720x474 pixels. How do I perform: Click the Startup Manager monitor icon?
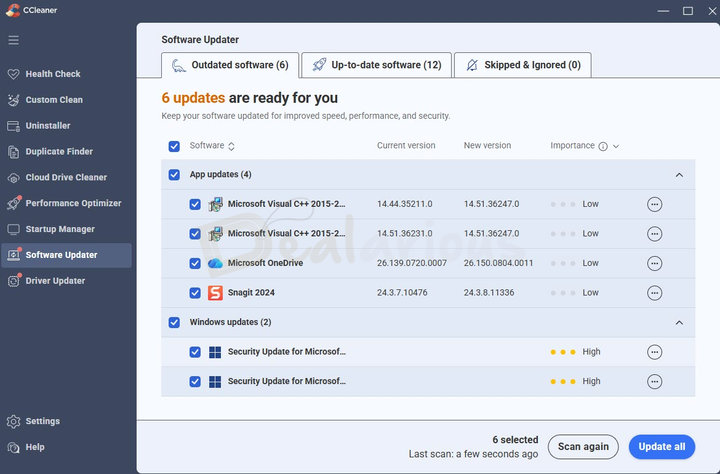point(13,229)
